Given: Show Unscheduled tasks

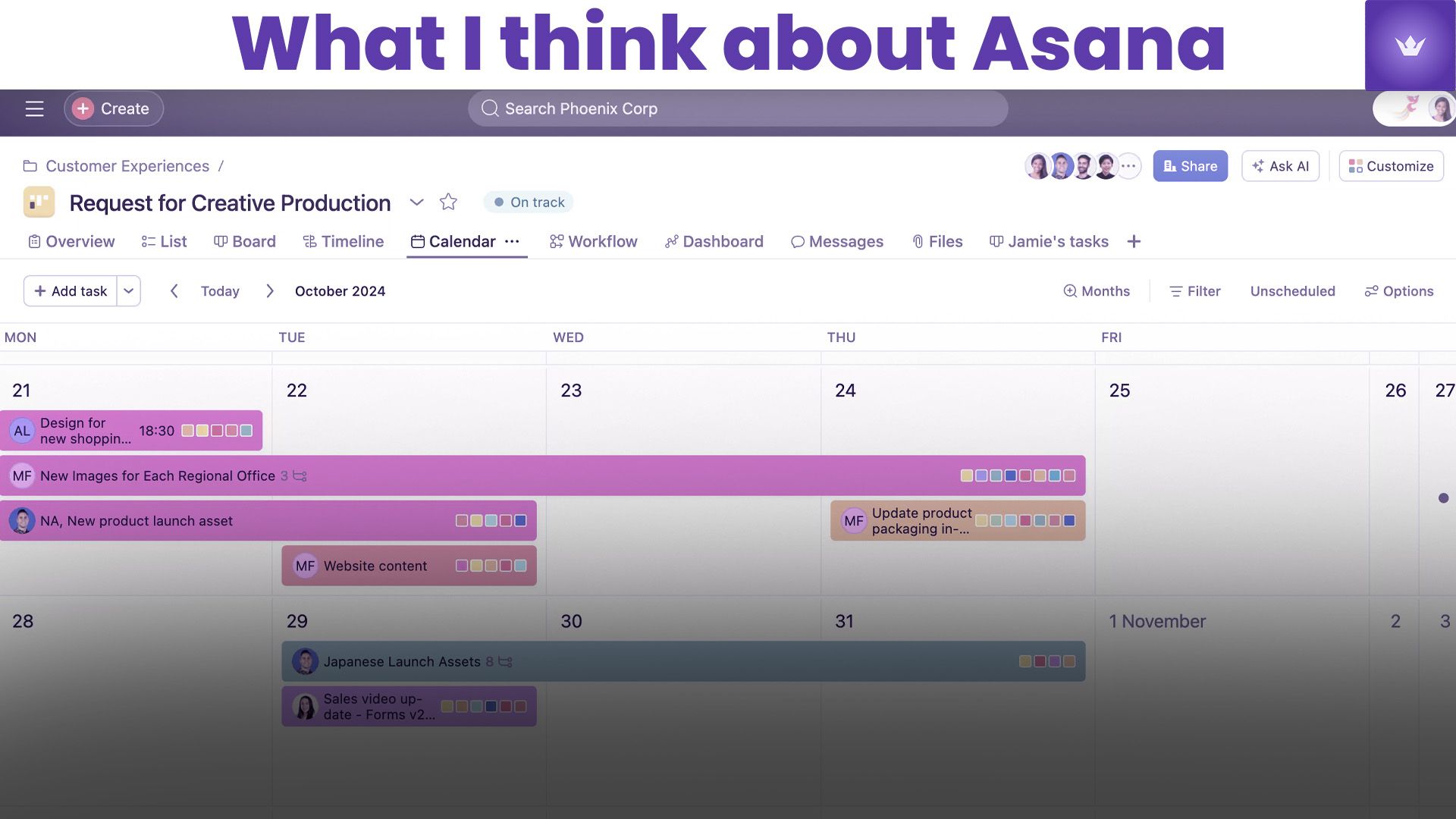Looking at the screenshot, I should click(1292, 291).
